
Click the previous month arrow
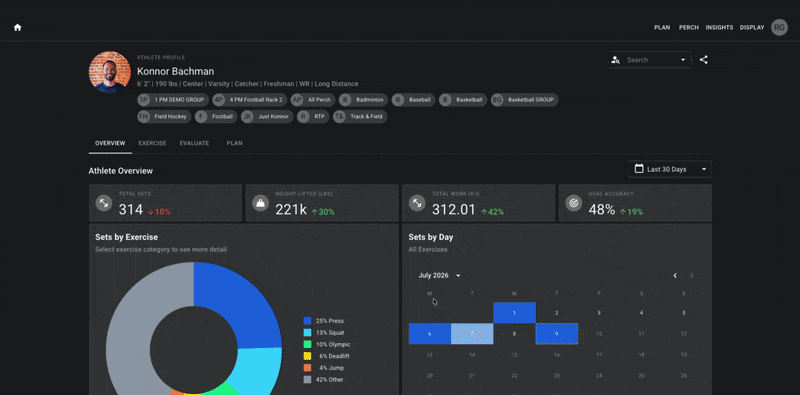coord(675,276)
